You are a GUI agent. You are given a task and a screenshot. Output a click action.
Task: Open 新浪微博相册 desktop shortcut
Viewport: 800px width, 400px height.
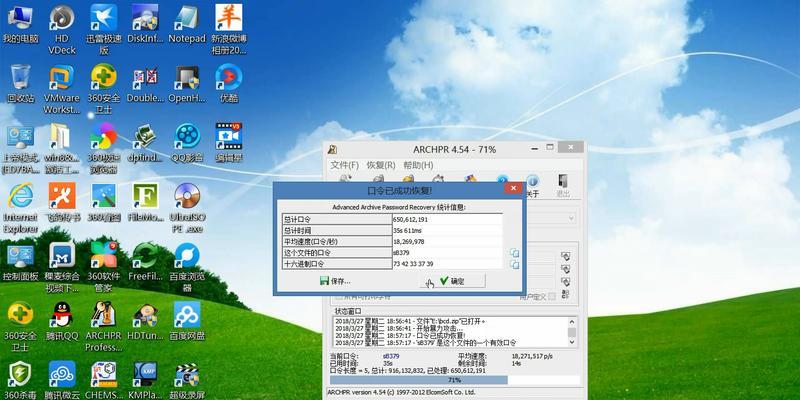(229, 30)
